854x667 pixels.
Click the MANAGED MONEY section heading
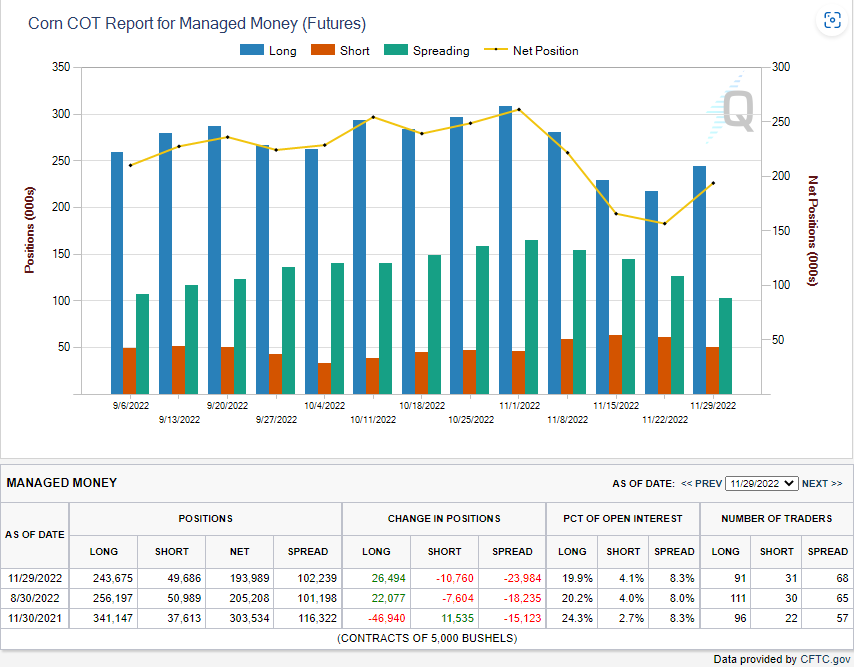click(x=62, y=483)
